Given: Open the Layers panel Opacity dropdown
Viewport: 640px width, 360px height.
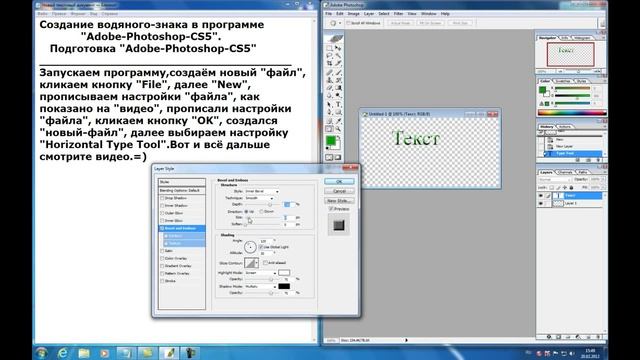Looking at the screenshot, I should [x=602, y=180].
